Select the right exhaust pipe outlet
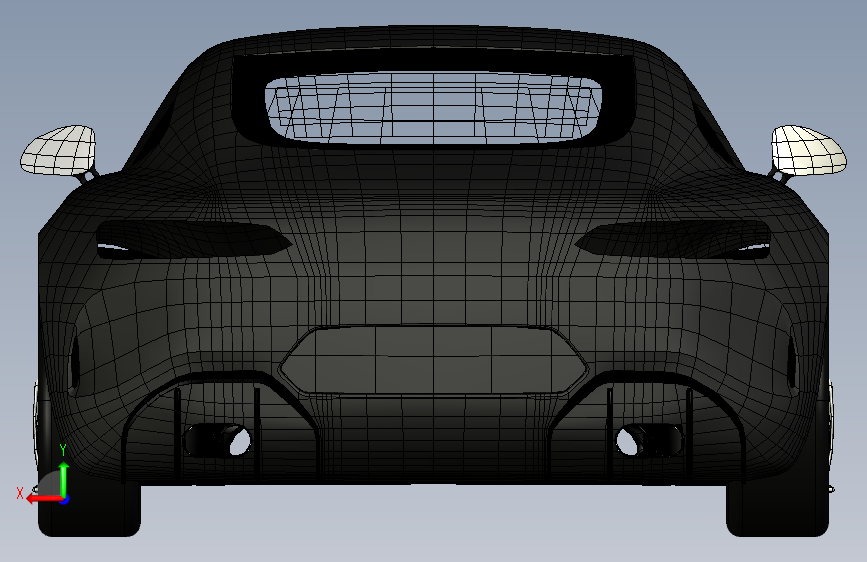This screenshot has width=867, height=562. tap(649, 440)
